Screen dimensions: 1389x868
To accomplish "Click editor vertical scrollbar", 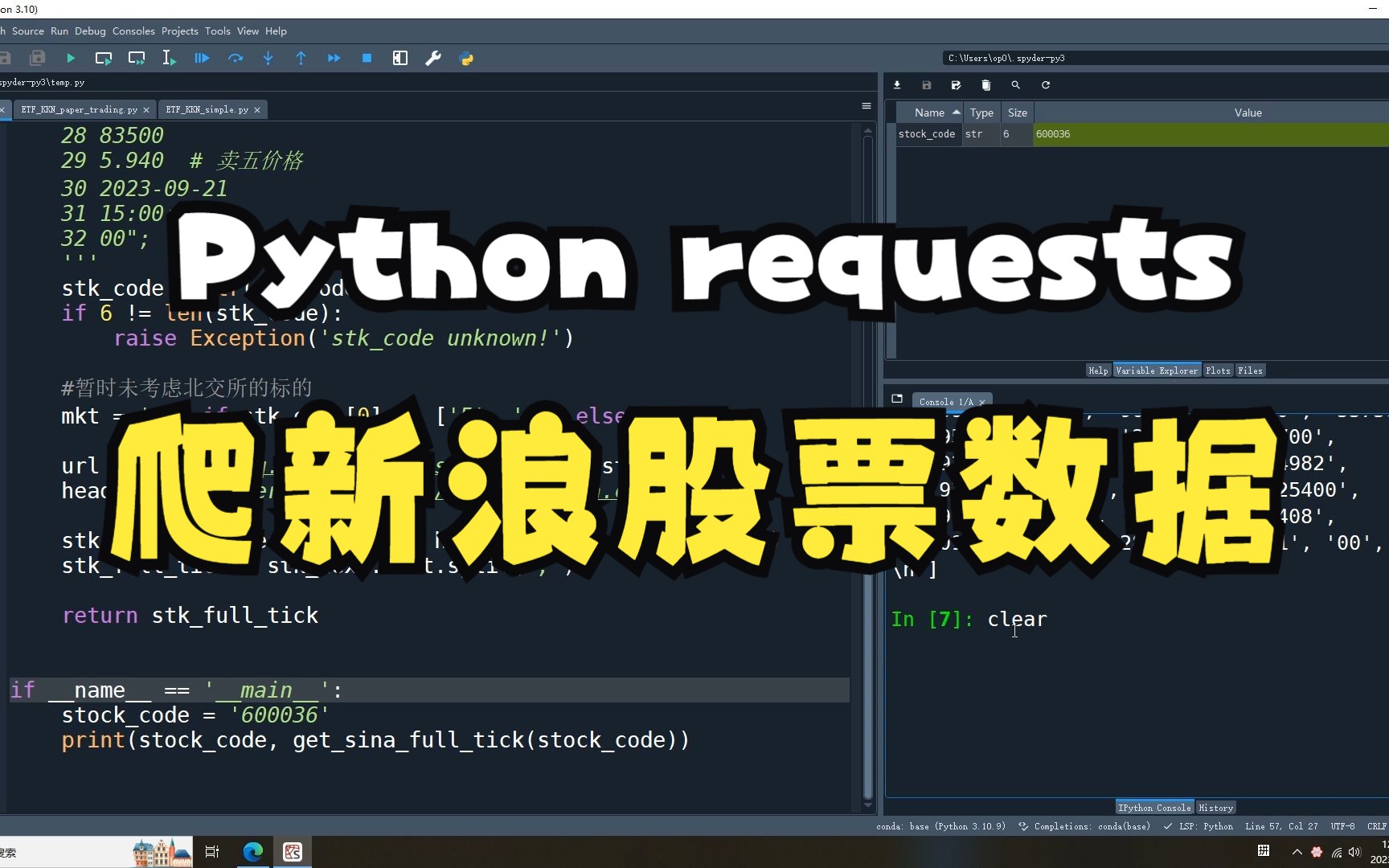I will click(x=867, y=466).
